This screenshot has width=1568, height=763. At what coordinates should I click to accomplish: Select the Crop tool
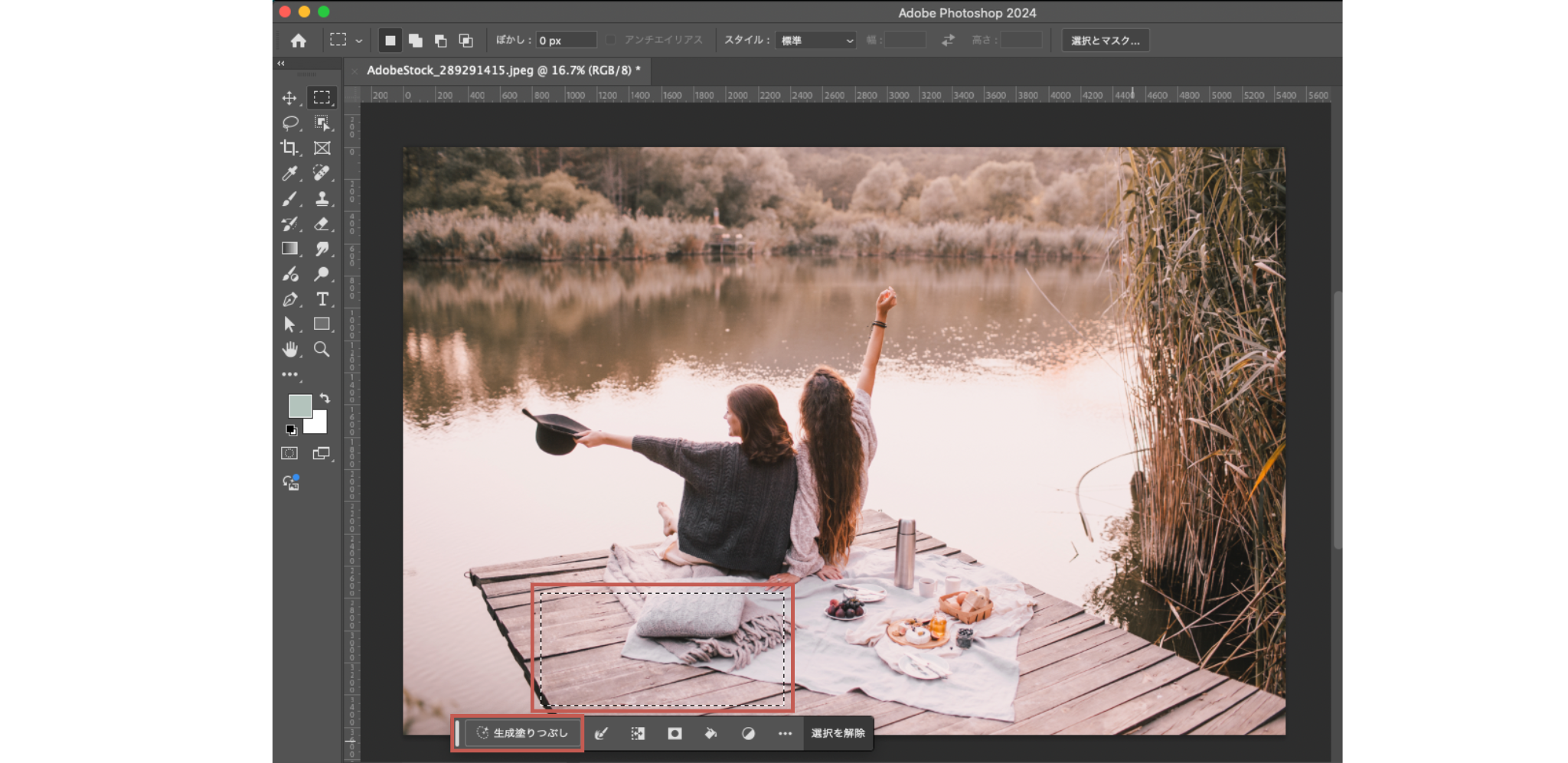coord(289,148)
